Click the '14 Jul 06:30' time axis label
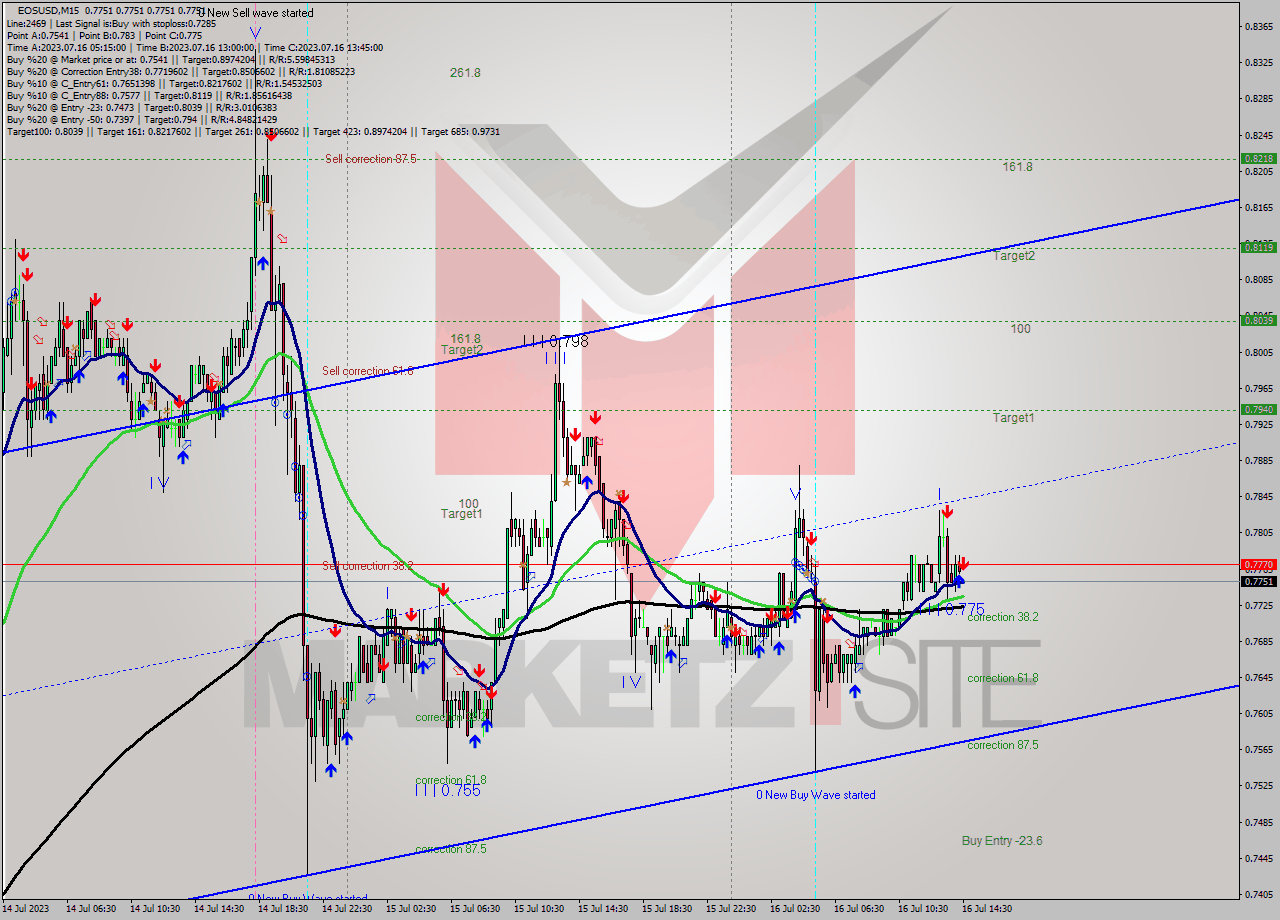1280x920 pixels. coord(90,909)
